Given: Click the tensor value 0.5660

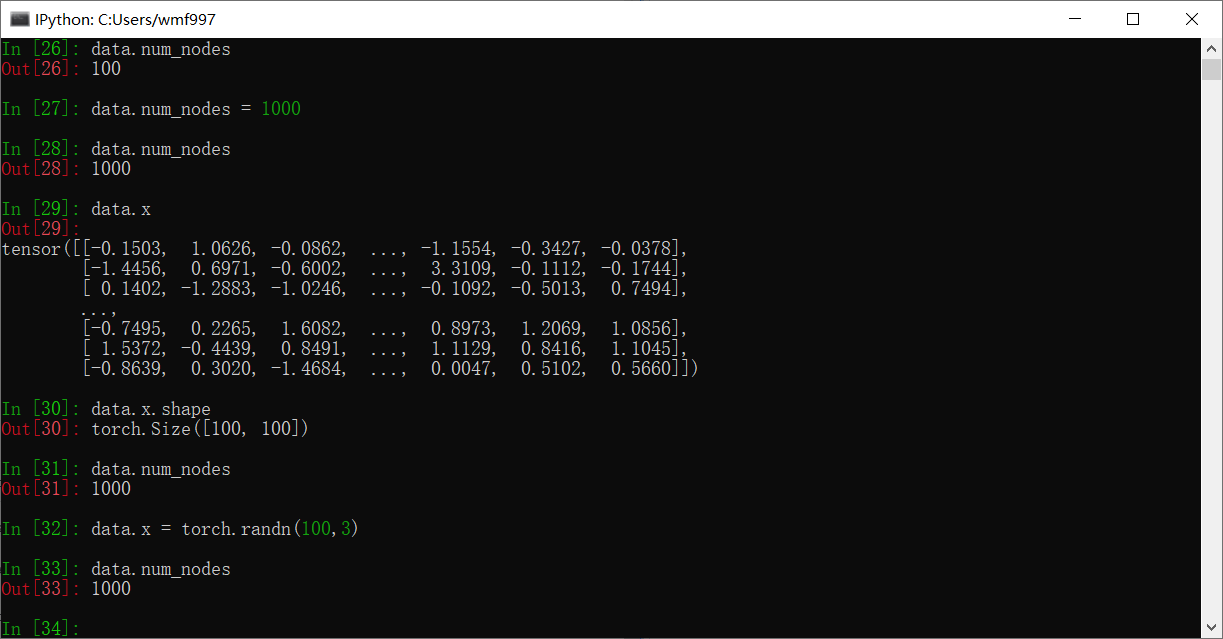Looking at the screenshot, I should tap(642, 369).
